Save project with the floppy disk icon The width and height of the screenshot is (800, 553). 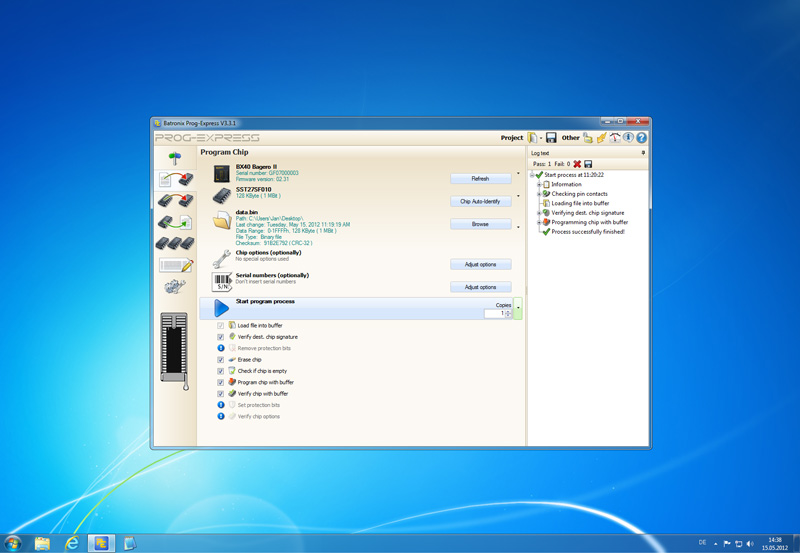point(551,138)
